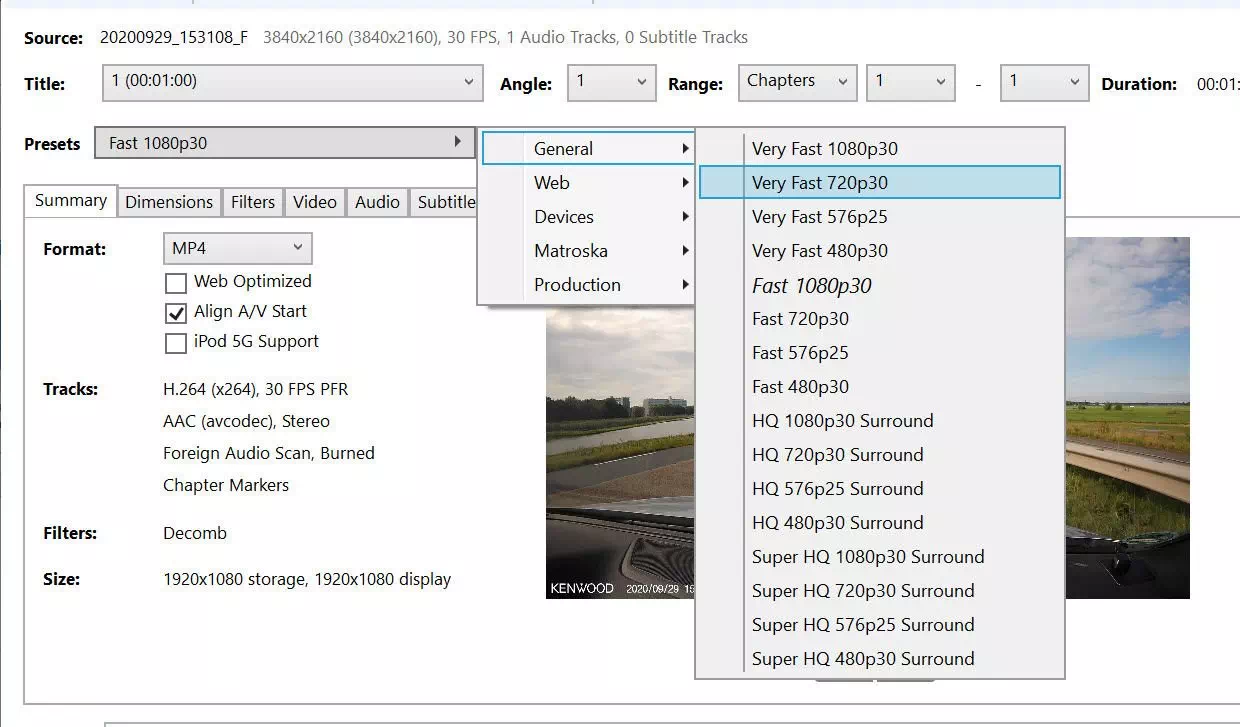1240x727 pixels.
Task: Switch to the Video tab
Action: tap(315, 202)
